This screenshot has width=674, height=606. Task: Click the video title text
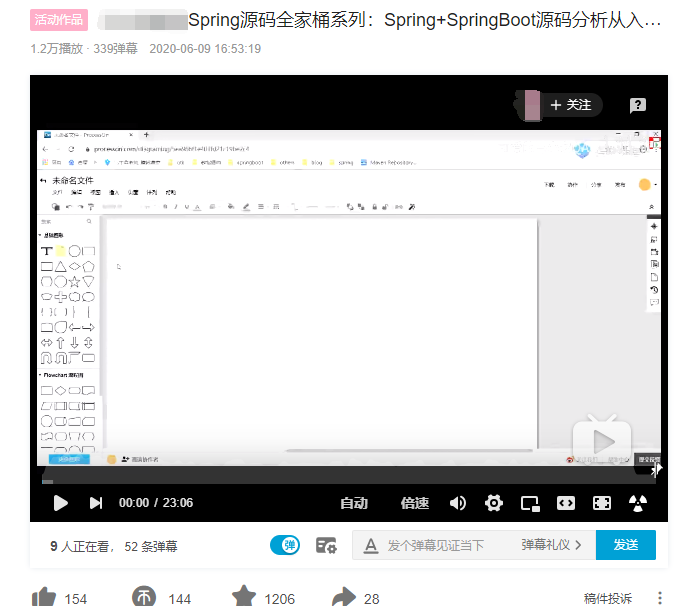click(425, 20)
